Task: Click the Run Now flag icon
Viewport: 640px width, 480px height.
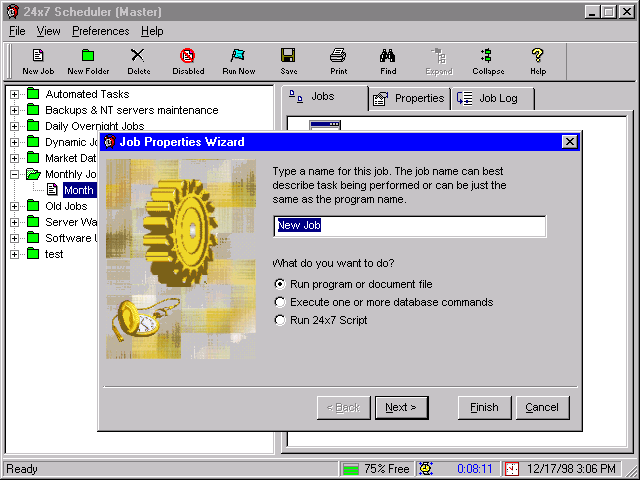Action: pos(238,56)
